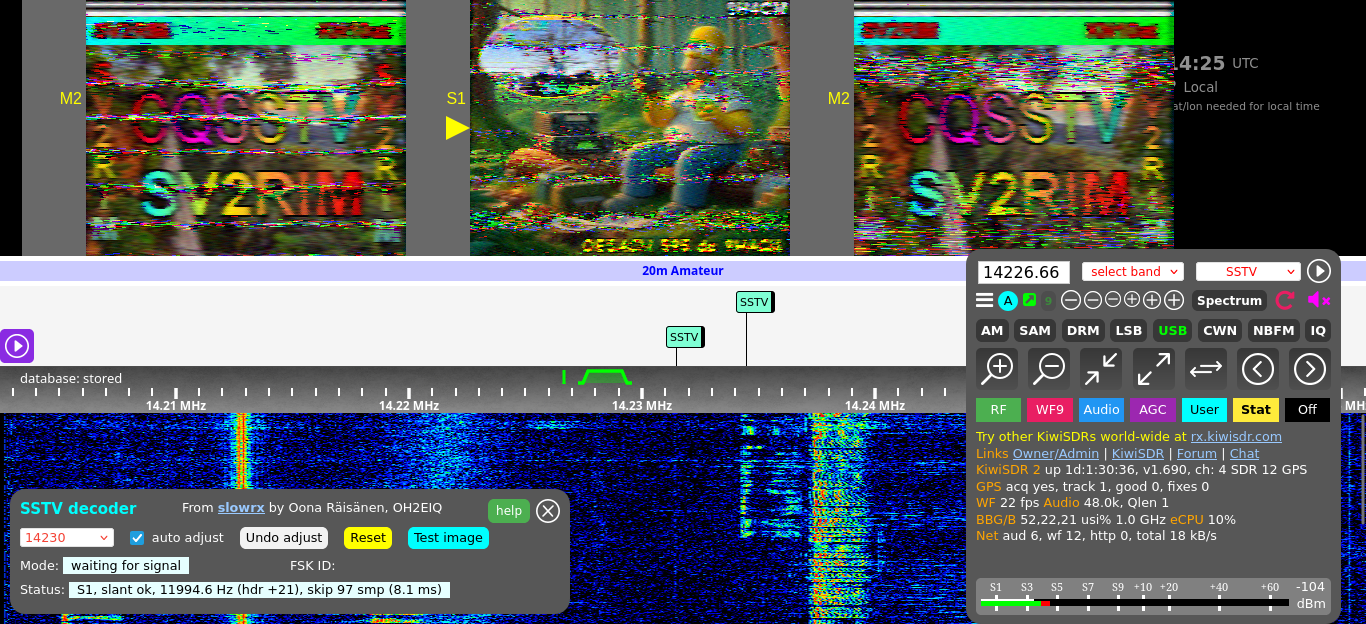
Task: Click the 20m Amateur band bar
Action: 683,271
